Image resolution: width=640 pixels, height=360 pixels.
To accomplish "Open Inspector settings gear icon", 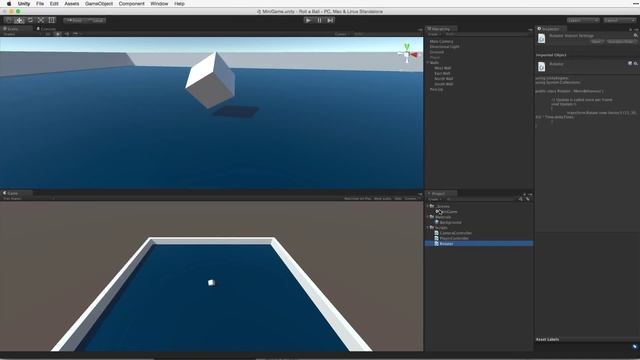I will point(636,36).
